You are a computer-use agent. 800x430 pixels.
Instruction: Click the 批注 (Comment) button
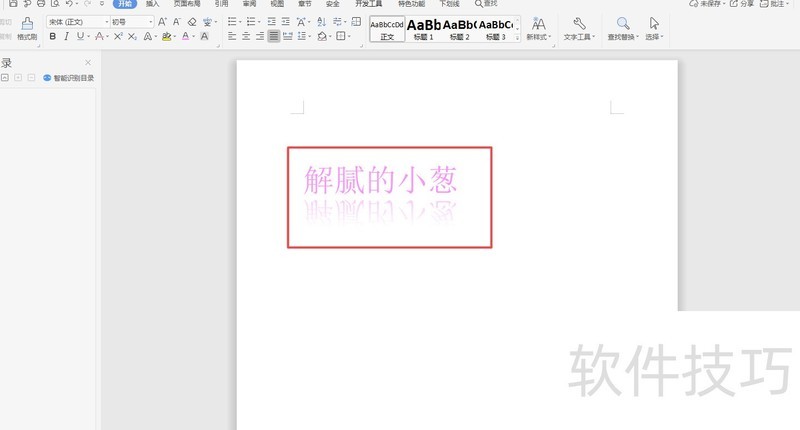774,3
